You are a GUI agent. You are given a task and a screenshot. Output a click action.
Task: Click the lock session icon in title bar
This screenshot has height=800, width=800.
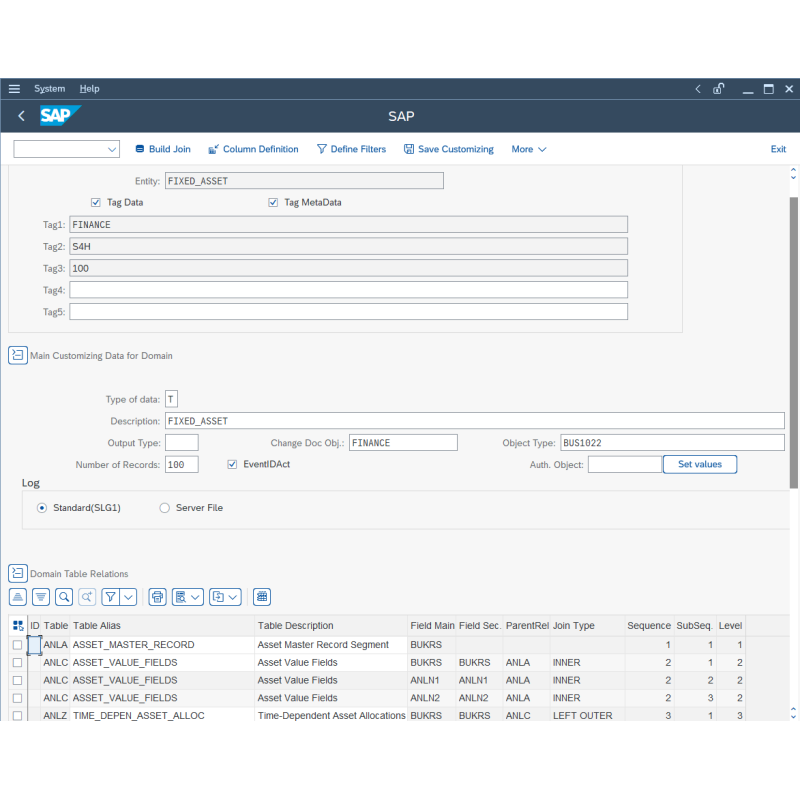point(718,89)
